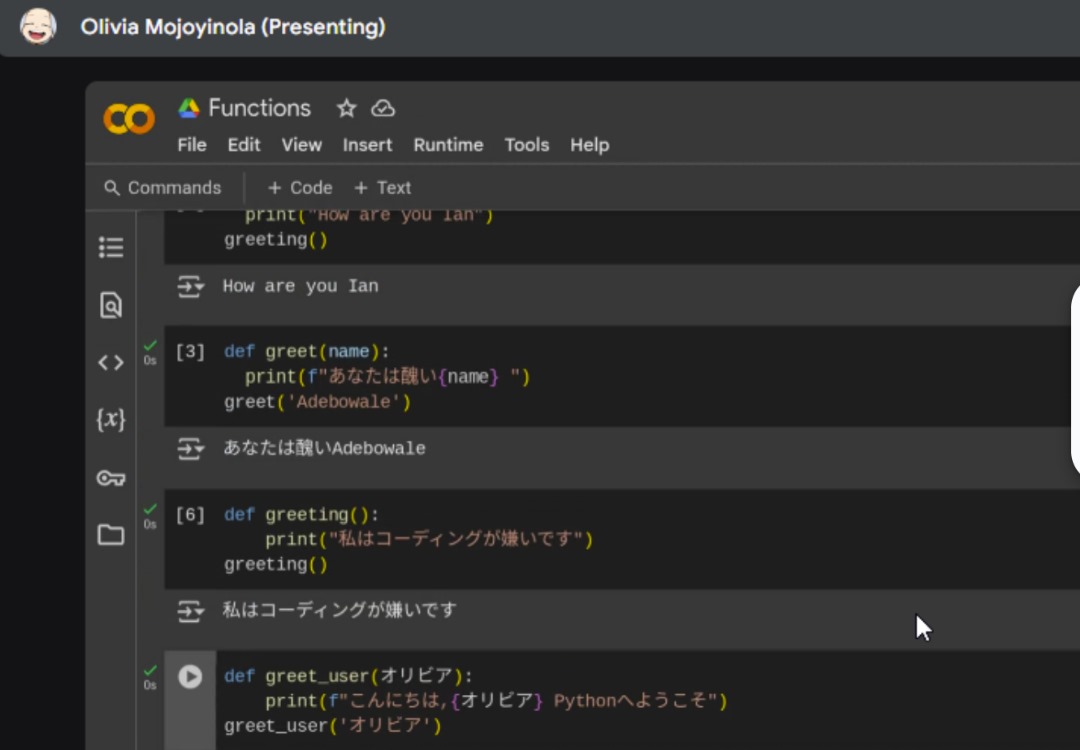Open output options for the 'How are you Ian' output
Viewport: 1080px width, 750px height.
[x=189, y=287]
